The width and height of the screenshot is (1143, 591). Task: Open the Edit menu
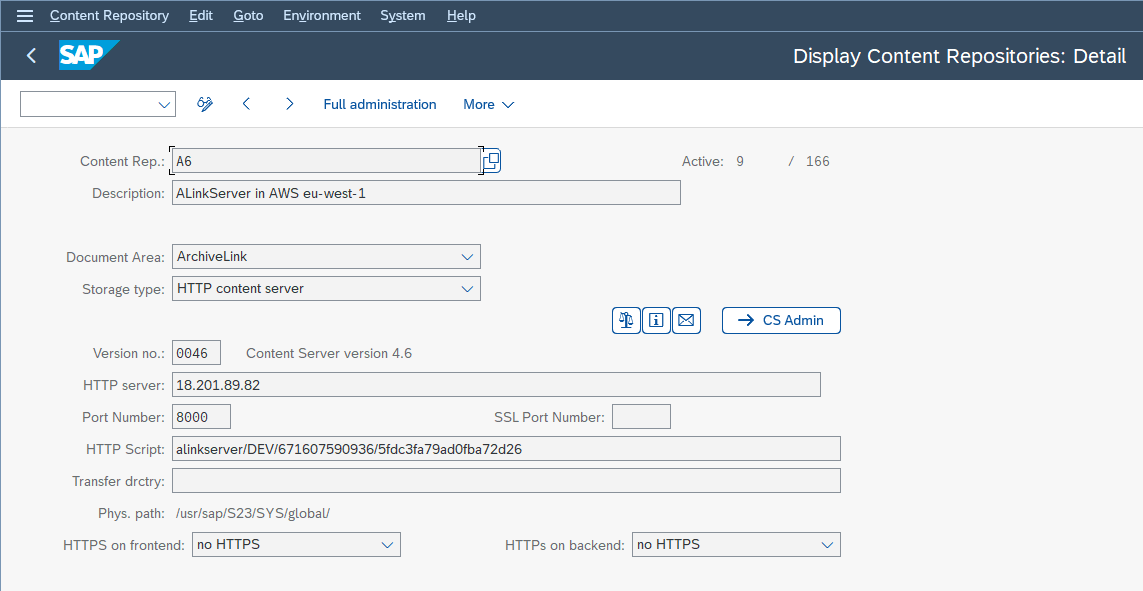click(x=200, y=15)
